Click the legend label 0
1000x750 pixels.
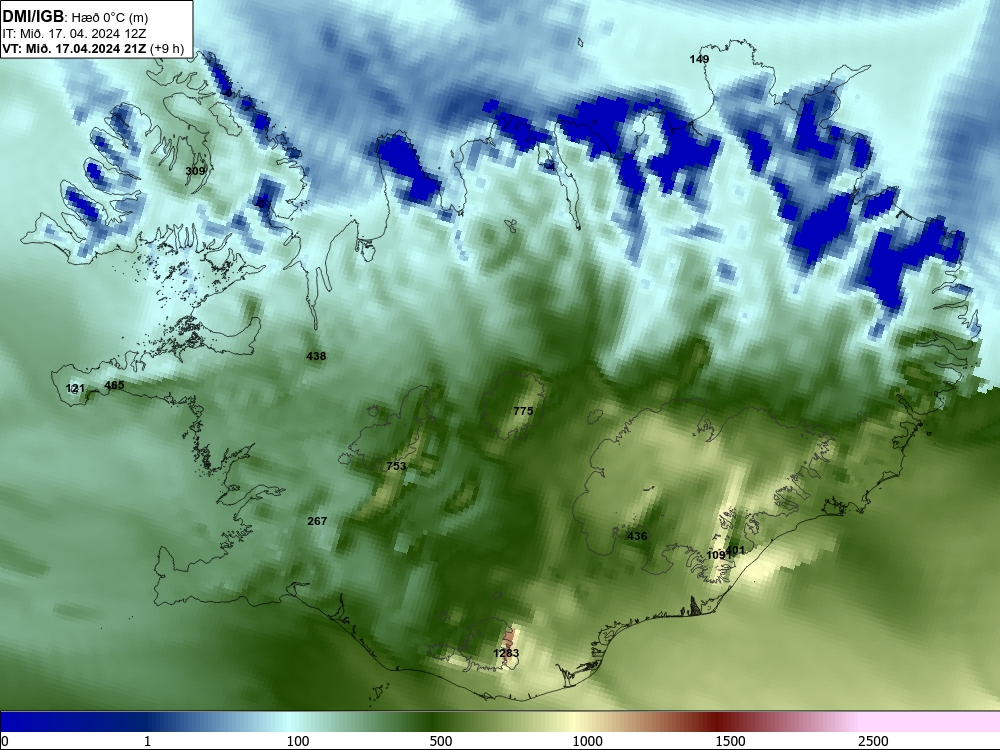click(5, 741)
